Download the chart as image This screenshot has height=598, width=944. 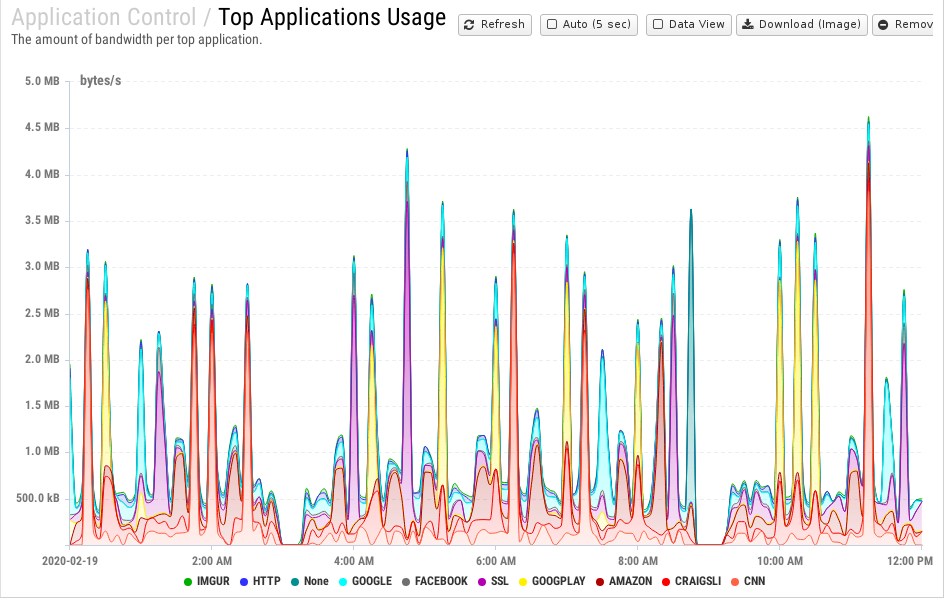point(801,25)
